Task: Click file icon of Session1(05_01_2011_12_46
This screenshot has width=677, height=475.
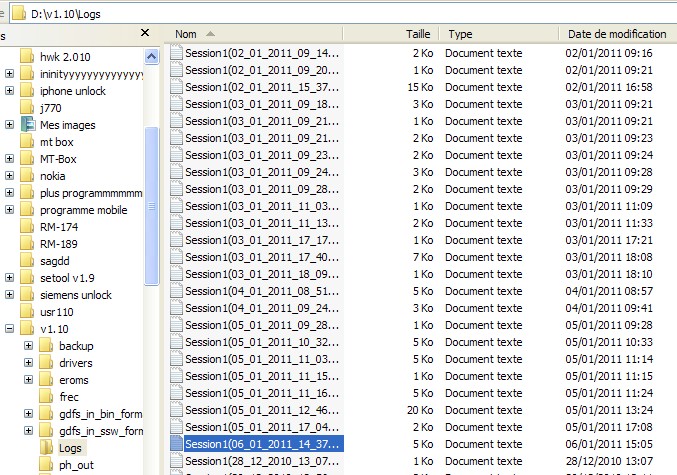Action: (176, 410)
